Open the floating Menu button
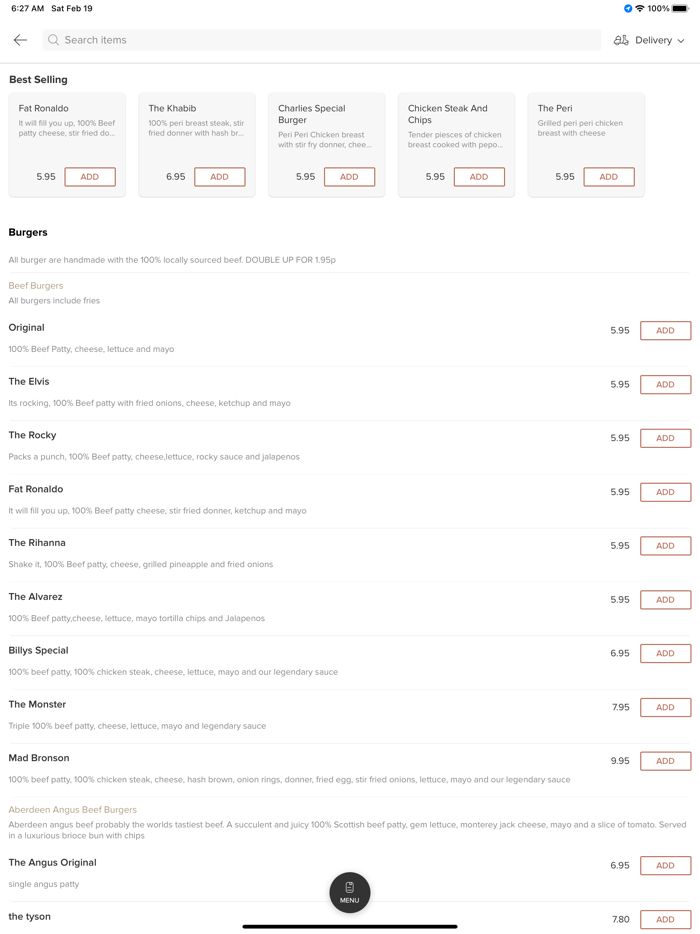This screenshot has width=700, height=934. (x=349, y=892)
